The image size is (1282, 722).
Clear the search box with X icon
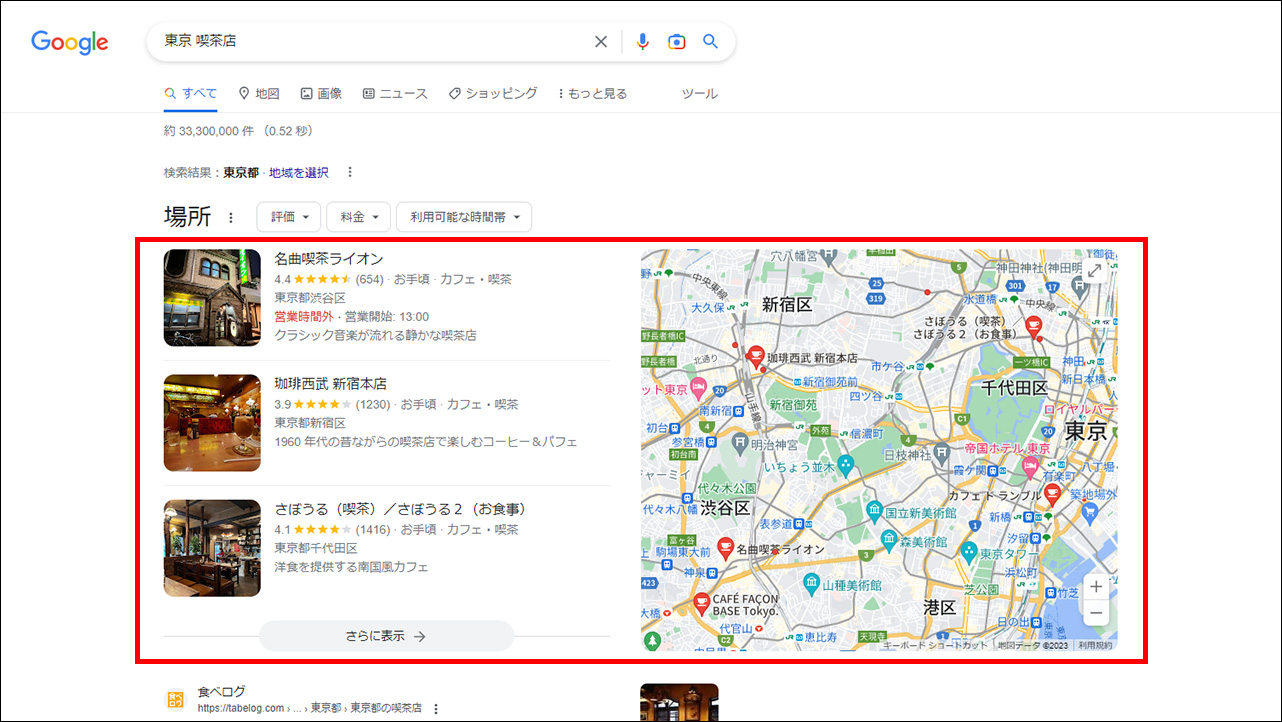[601, 42]
